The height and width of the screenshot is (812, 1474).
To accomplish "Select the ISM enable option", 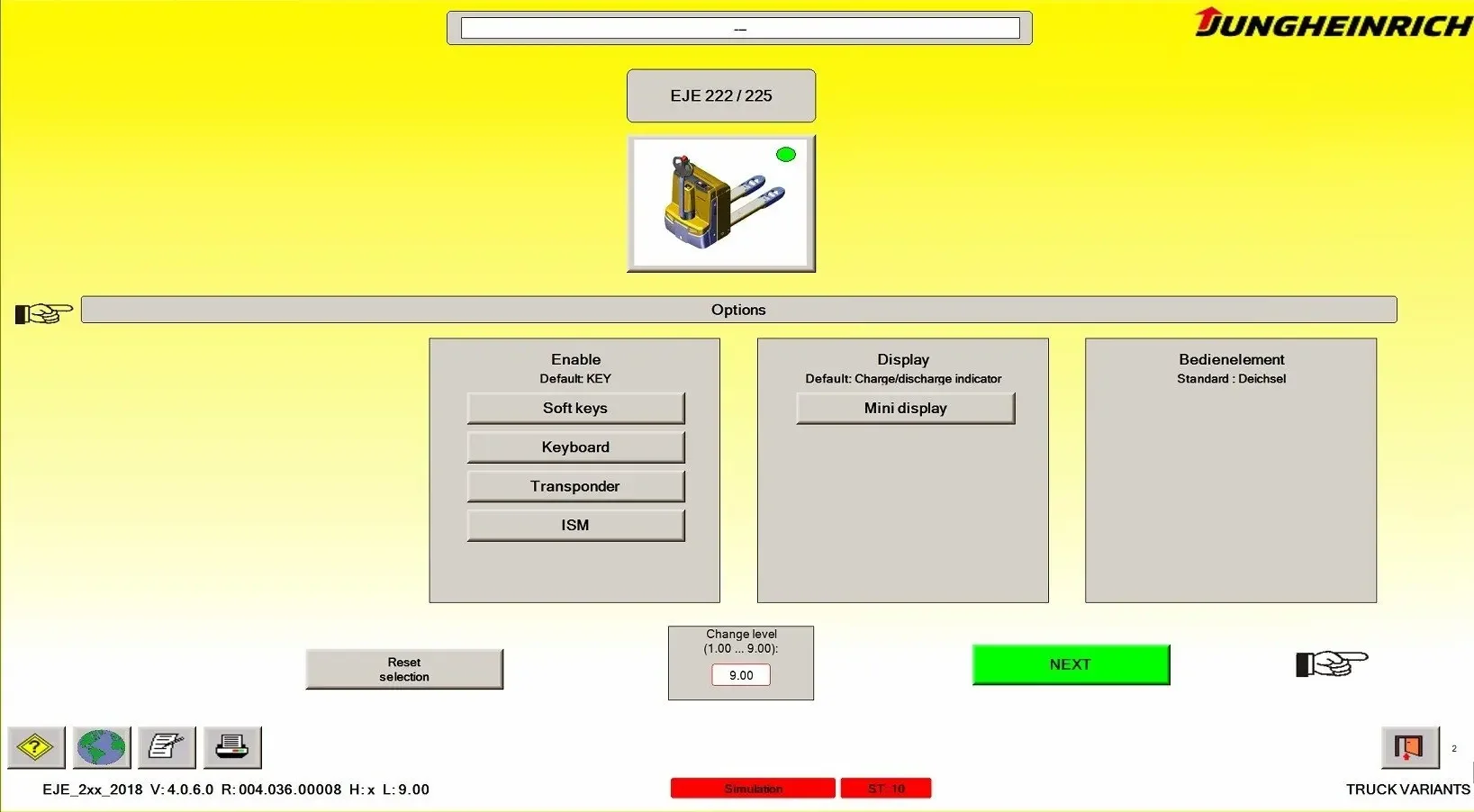I will click(x=575, y=525).
